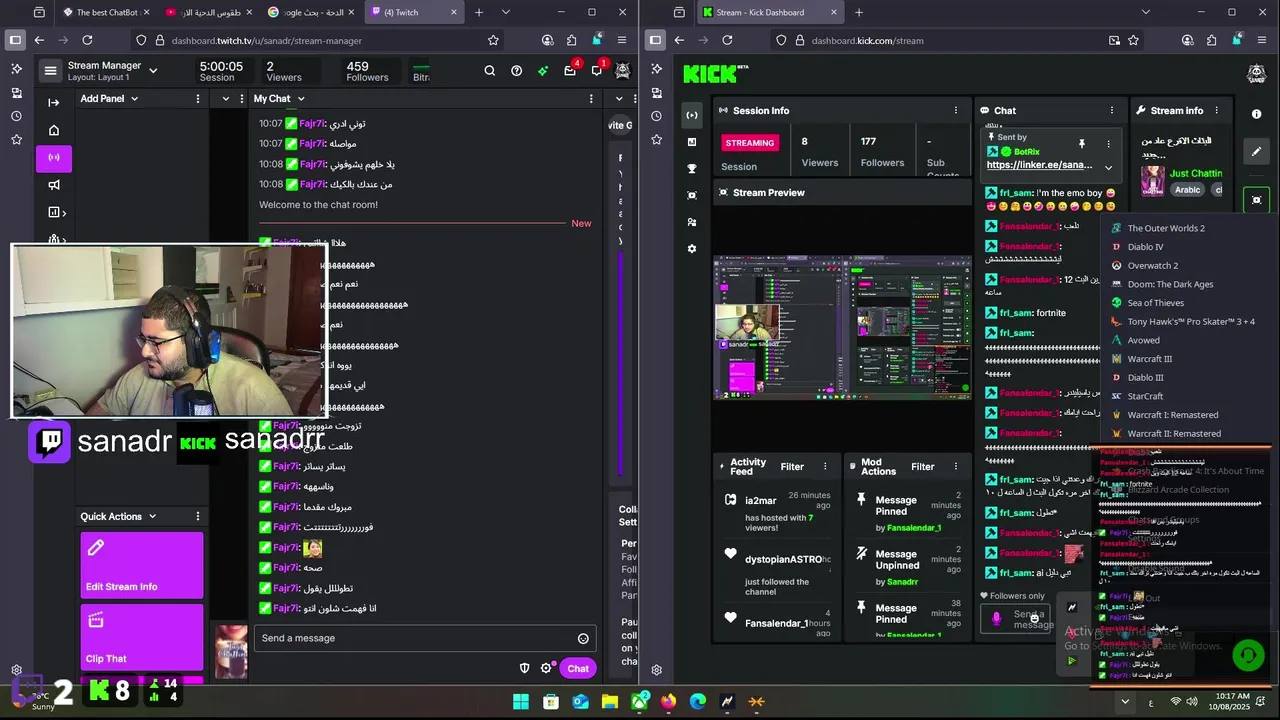The width and height of the screenshot is (1280, 720).
Task: Expand the Stream Manager layout dropdown
Action: pyautogui.click(x=153, y=71)
